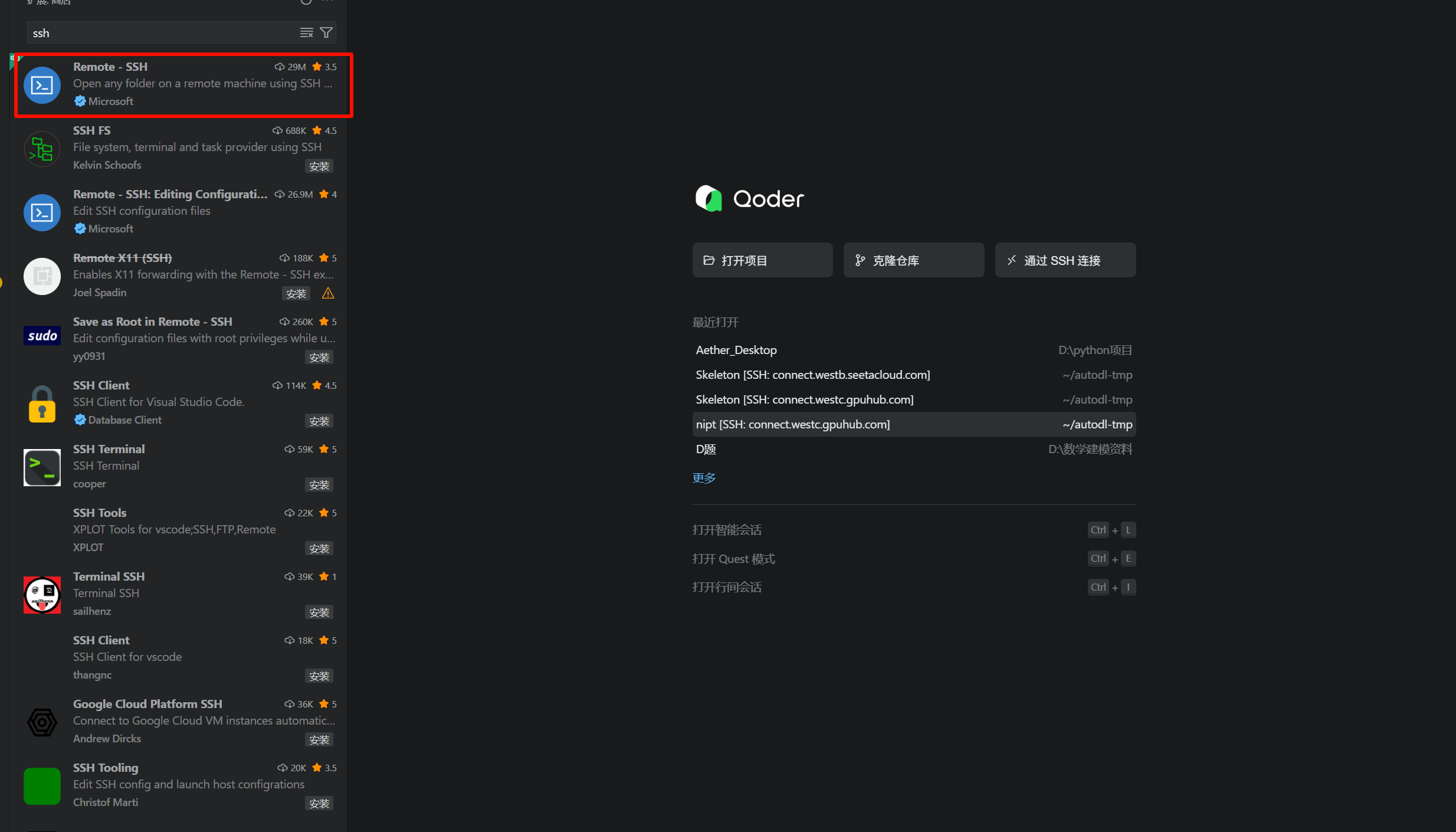The width and height of the screenshot is (1456, 832).
Task: Select the SSH Tooling extension title
Action: (x=106, y=768)
